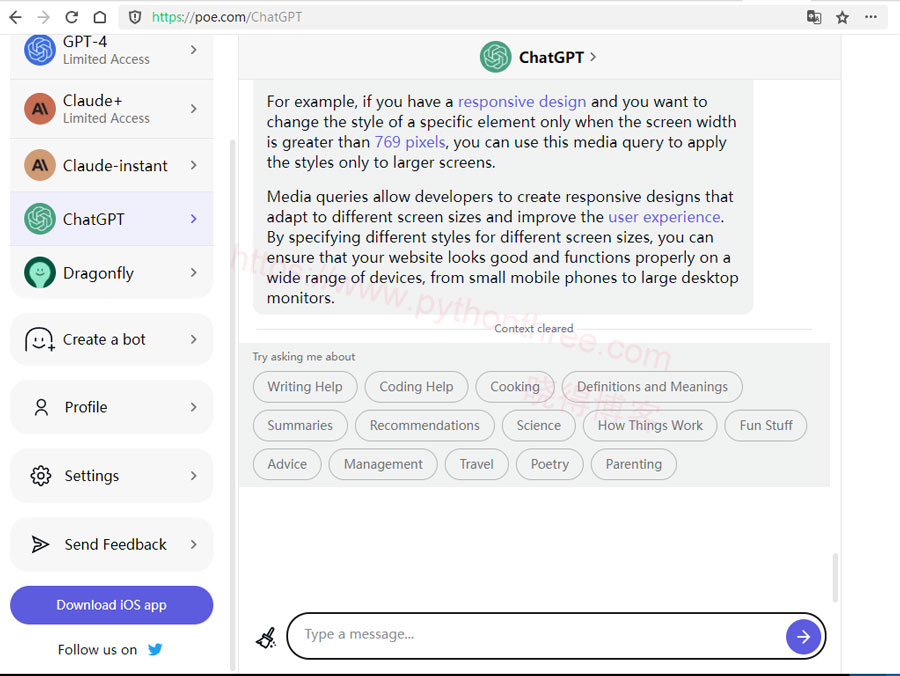Select the Claude+ bot entry

click(x=112, y=108)
